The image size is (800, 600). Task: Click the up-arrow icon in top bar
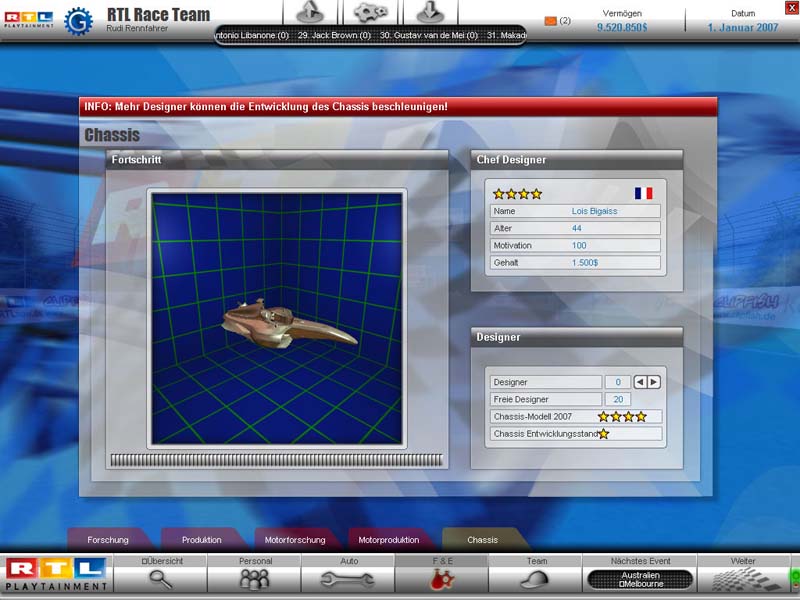pyautogui.click(x=310, y=12)
